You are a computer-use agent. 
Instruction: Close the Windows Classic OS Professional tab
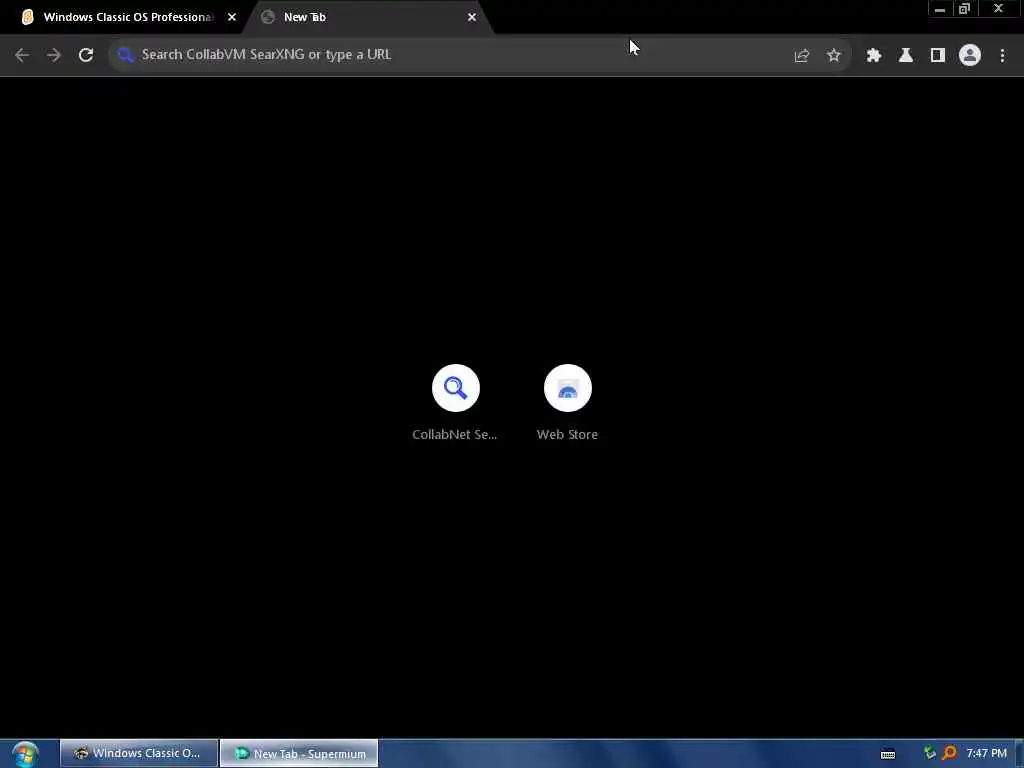(232, 17)
